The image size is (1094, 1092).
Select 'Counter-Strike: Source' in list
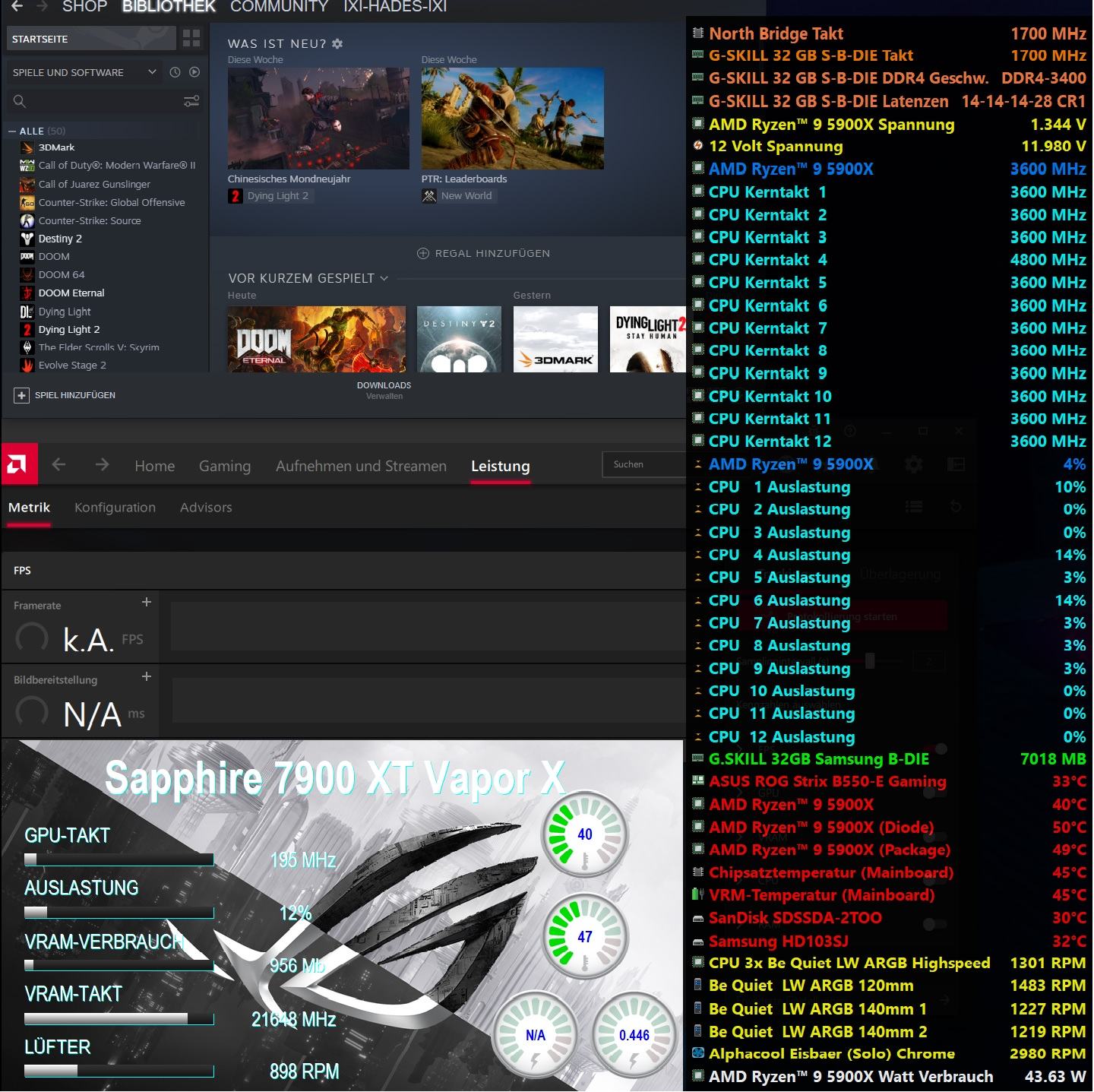tap(90, 220)
